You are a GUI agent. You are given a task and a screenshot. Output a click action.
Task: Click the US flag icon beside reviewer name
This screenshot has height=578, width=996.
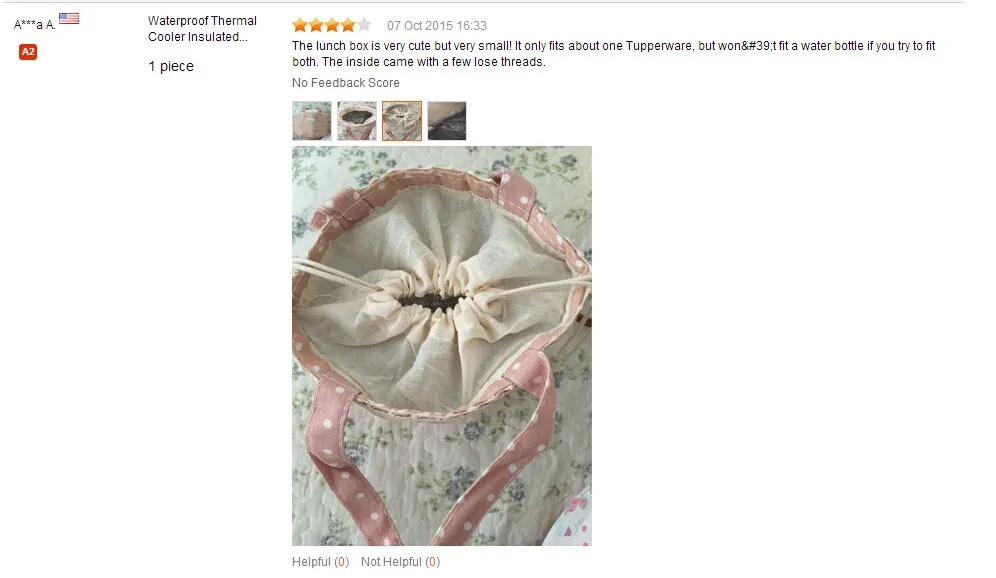pos(69,18)
